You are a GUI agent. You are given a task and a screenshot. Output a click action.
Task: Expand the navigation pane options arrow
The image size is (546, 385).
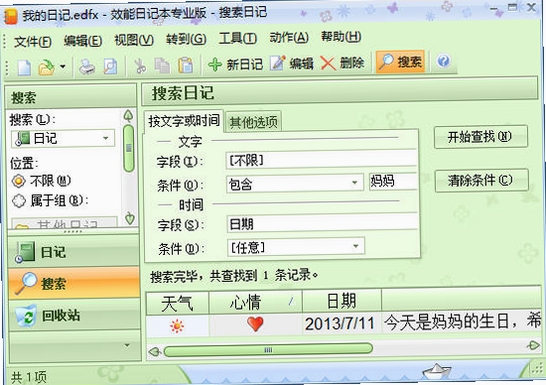(x=127, y=345)
